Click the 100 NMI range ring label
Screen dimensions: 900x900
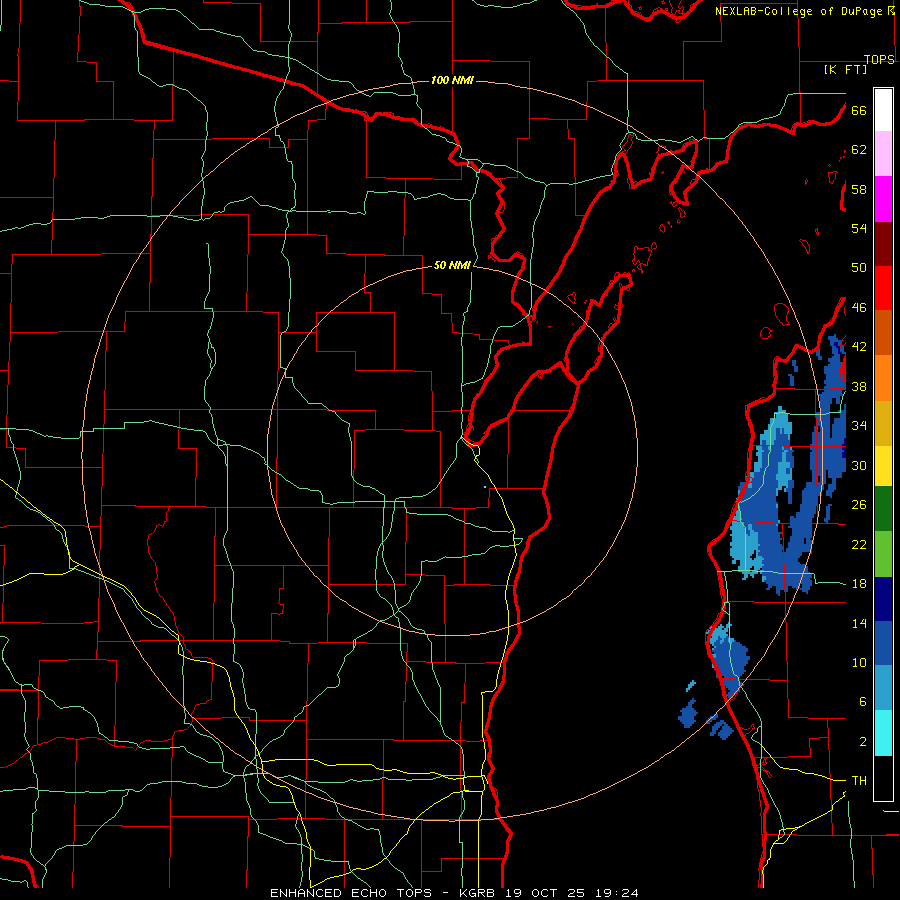pos(452,80)
